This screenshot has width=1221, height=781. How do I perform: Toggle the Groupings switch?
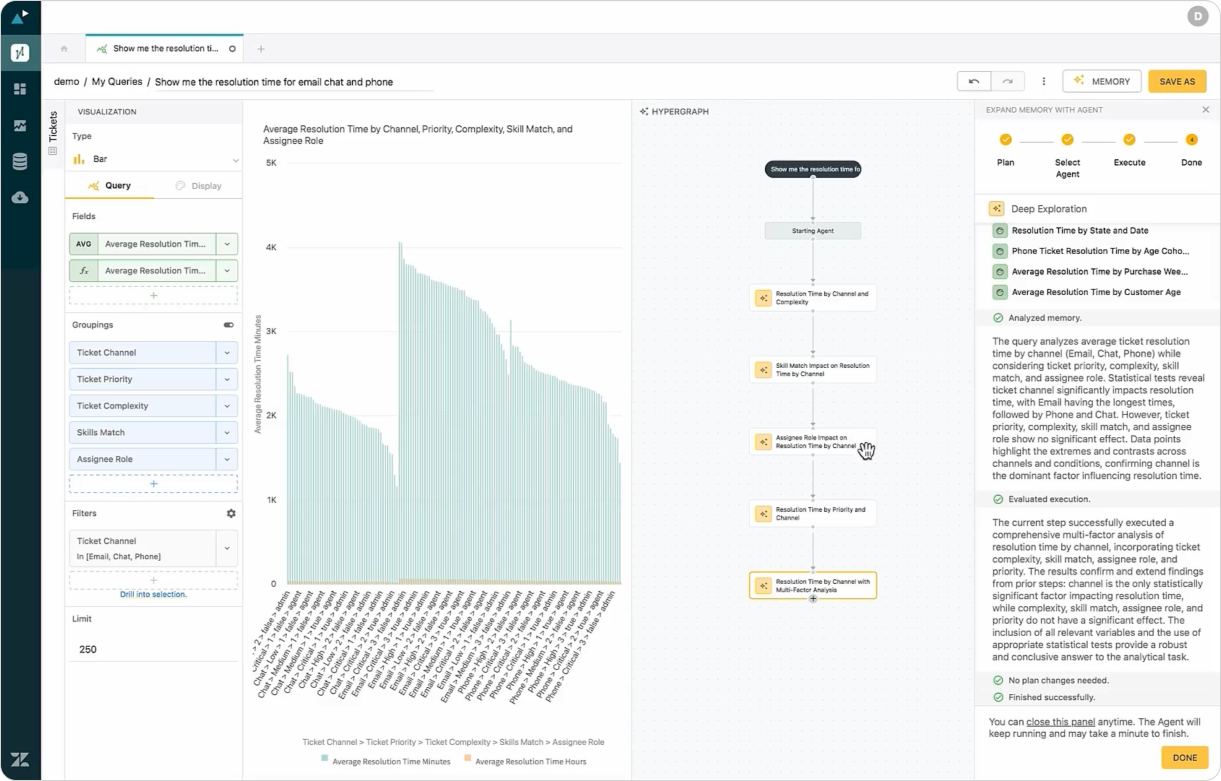pos(229,325)
